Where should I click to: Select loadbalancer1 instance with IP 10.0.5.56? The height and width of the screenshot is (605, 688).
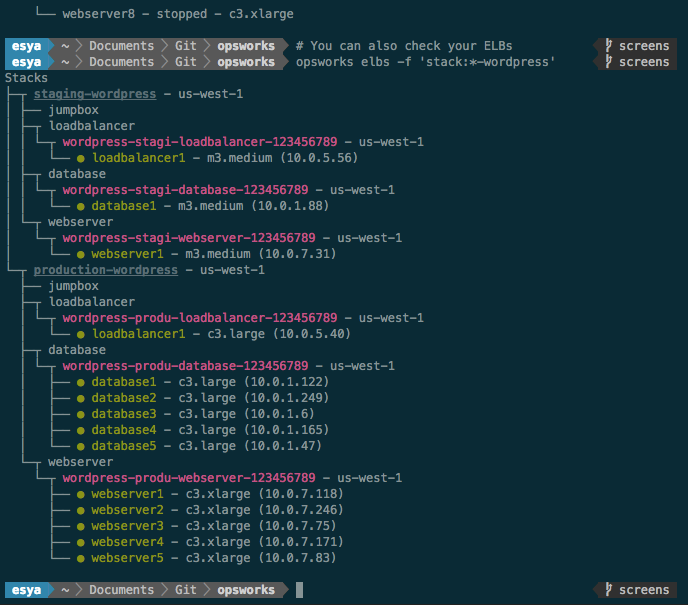point(139,158)
